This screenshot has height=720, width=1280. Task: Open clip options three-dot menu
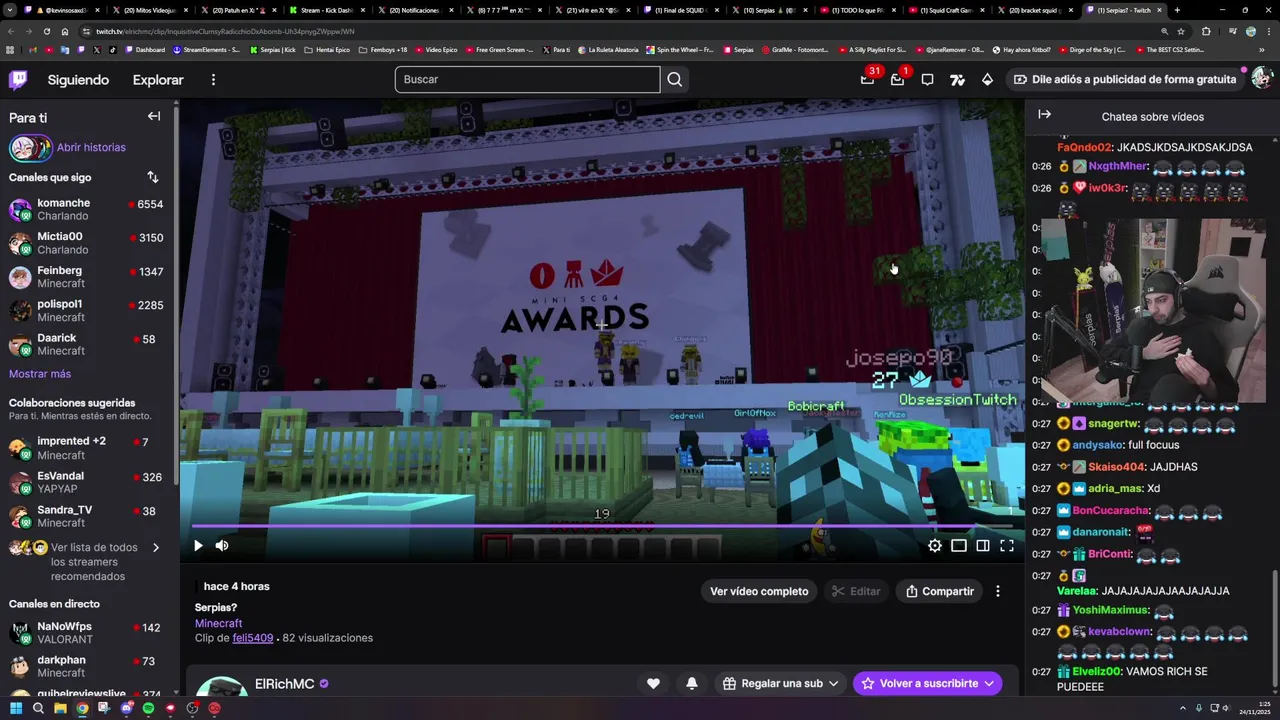pos(997,591)
